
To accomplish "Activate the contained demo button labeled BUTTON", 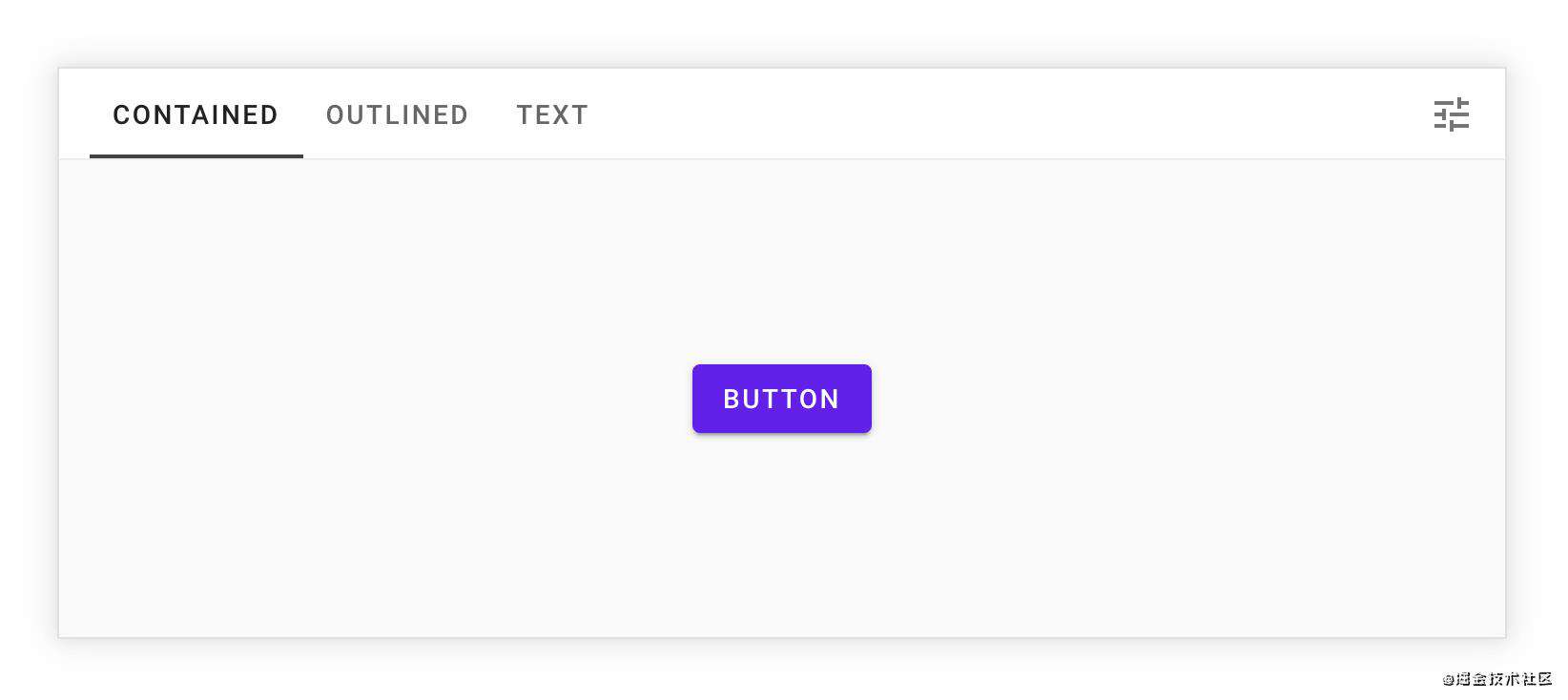I will pos(781,399).
